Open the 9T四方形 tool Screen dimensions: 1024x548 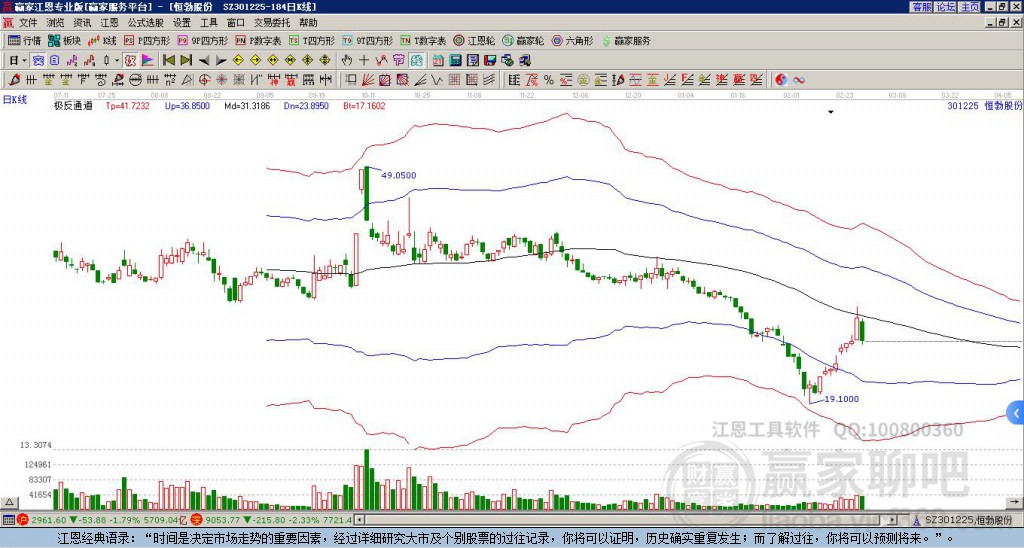(x=367, y=40)
